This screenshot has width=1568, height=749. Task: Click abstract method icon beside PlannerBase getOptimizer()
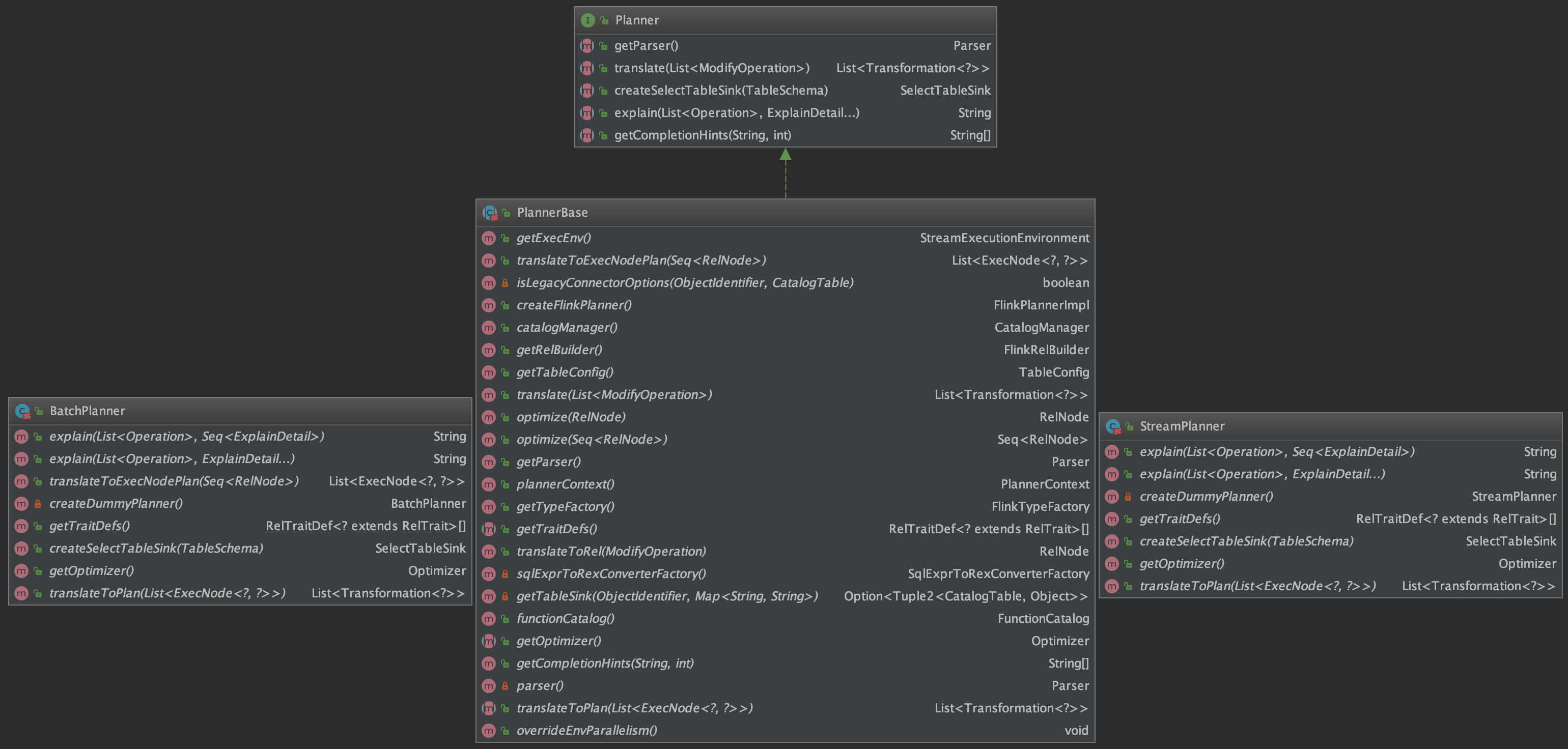pos(489,641)
